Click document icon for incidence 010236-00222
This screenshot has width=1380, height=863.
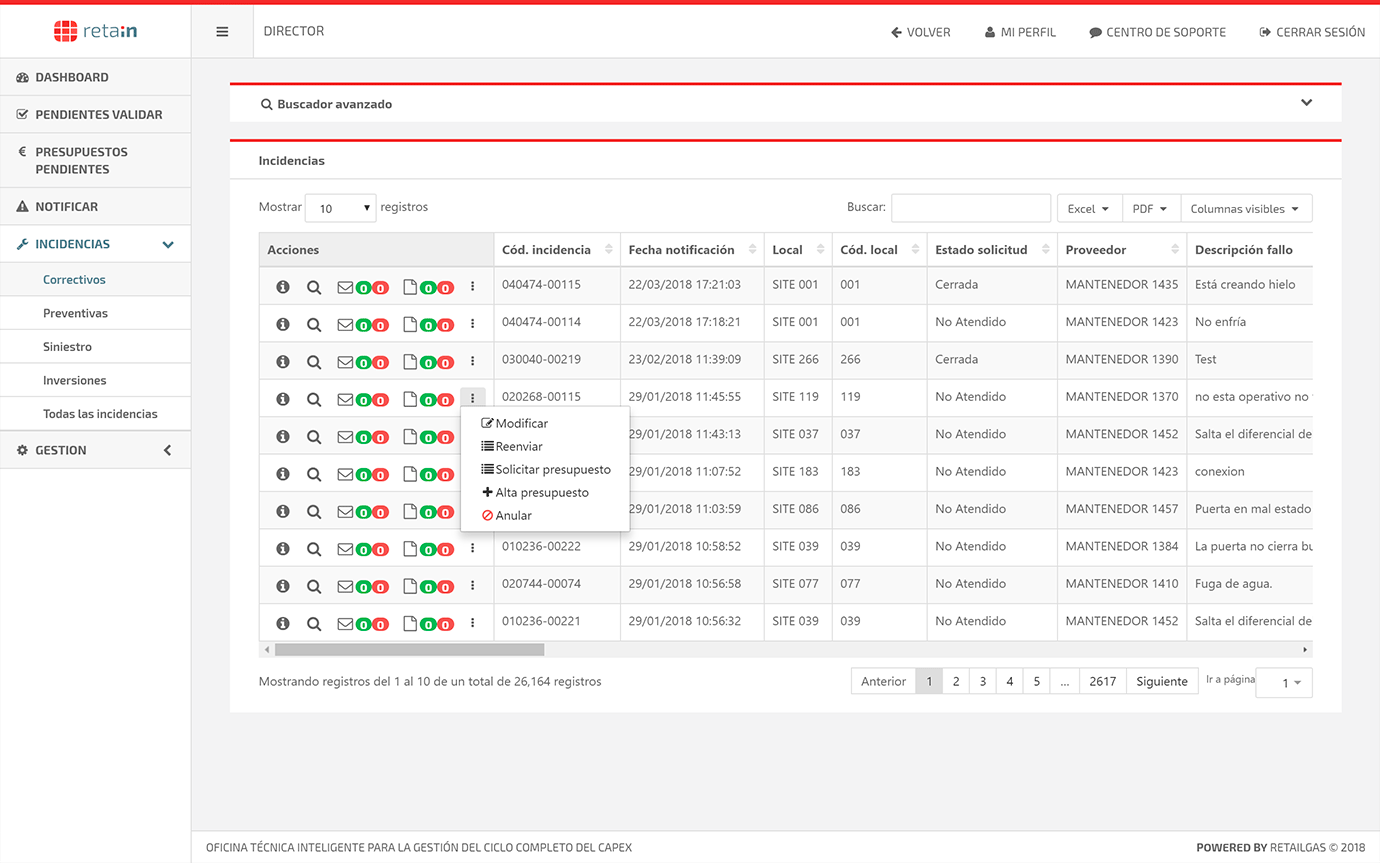click(410, 549)
